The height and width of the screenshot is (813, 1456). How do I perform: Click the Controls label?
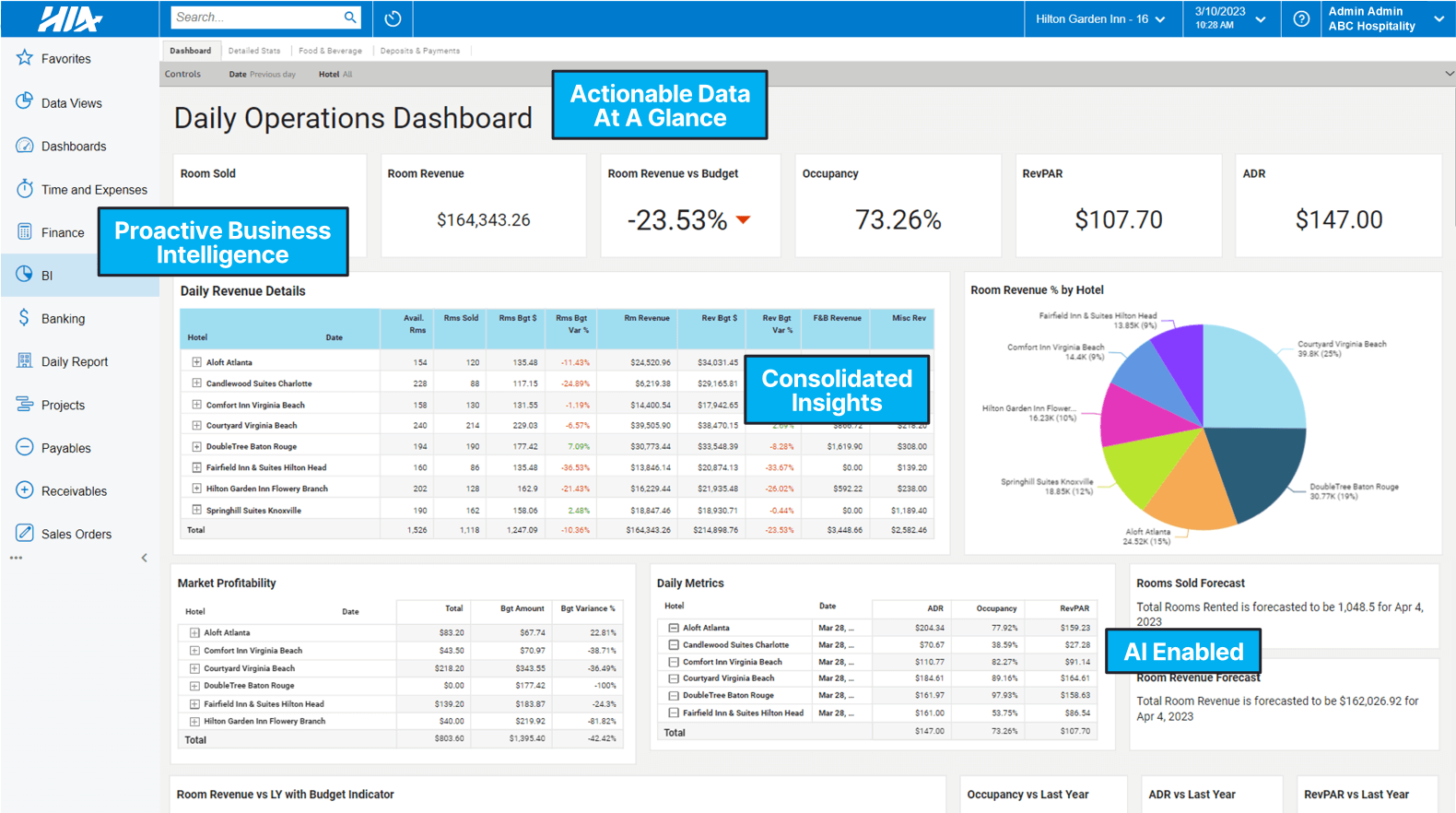click(182, 75)
